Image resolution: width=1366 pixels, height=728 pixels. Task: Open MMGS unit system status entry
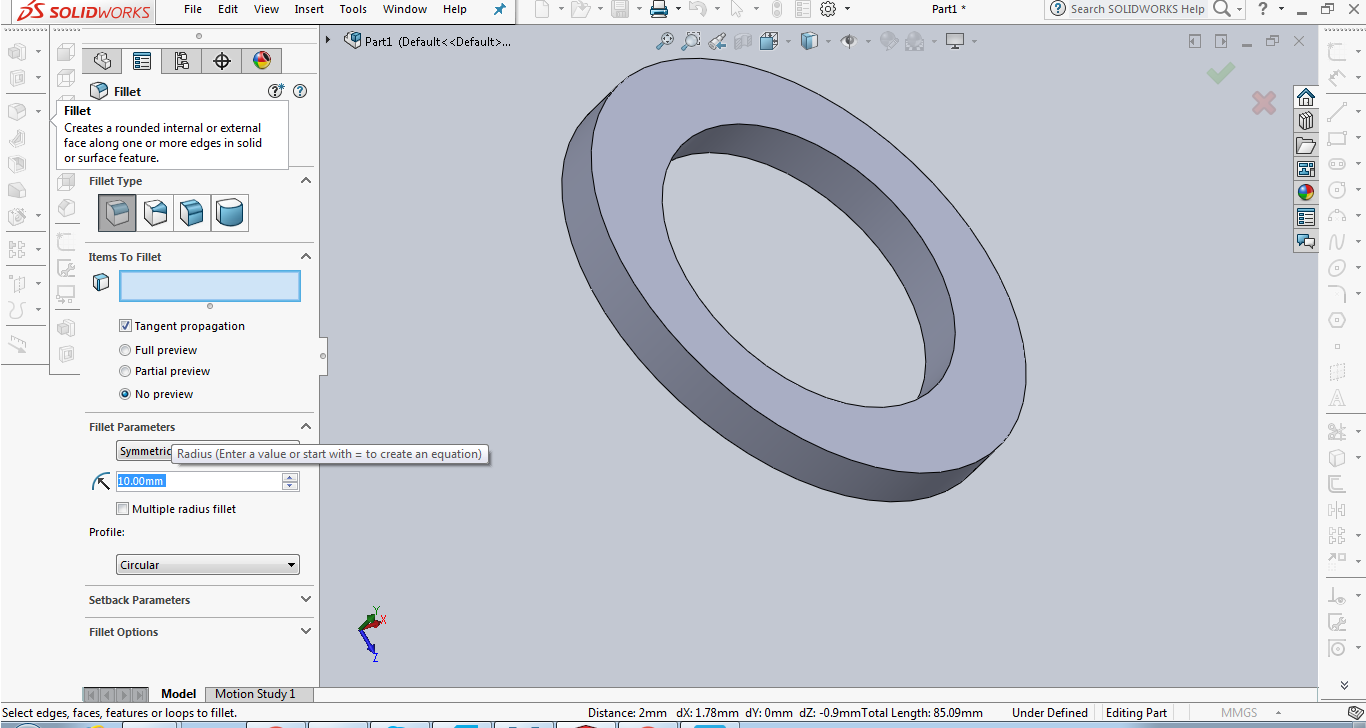tap(1239, 713)
